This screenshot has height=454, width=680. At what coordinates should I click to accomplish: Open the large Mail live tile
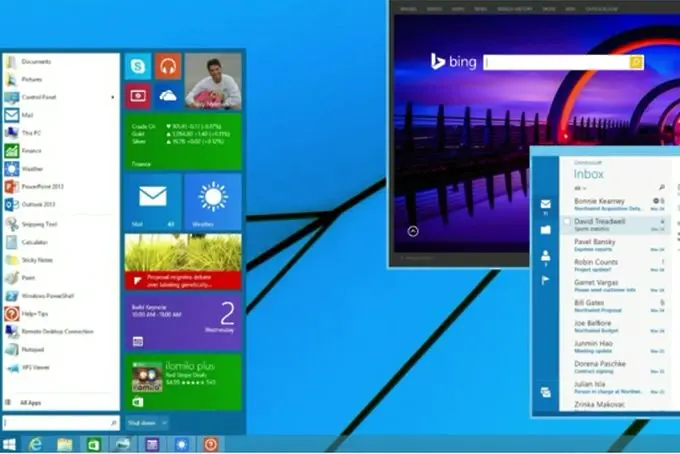point(153,202)
